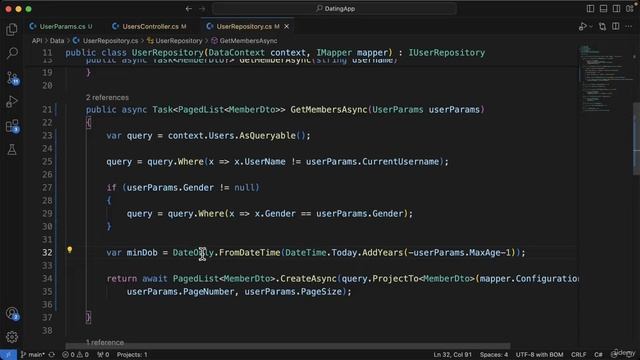The image size is (640, 360).
Task: Open the Source Control view
Action: click(12, 78)
